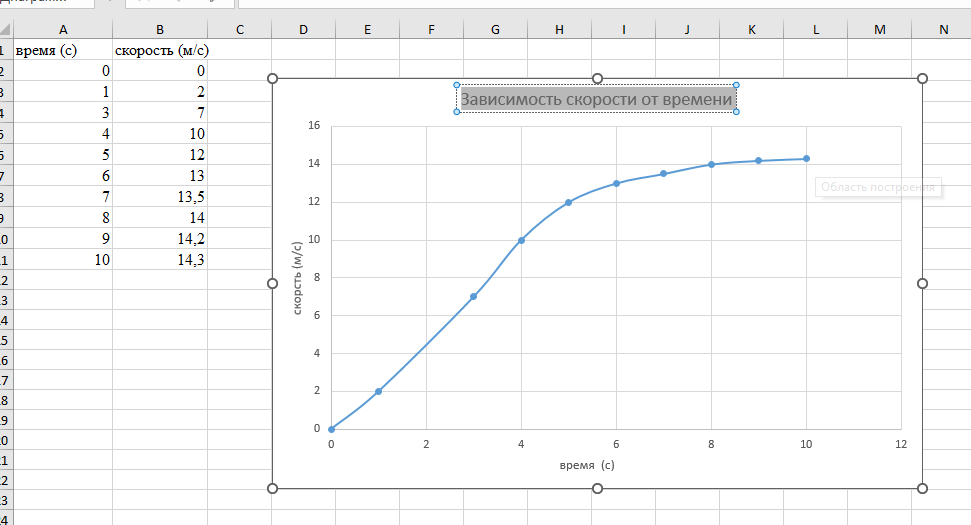This screenshot has width=971, height=525.
Task: Click the chart's top-center resize handle
Action: point(597,78)
